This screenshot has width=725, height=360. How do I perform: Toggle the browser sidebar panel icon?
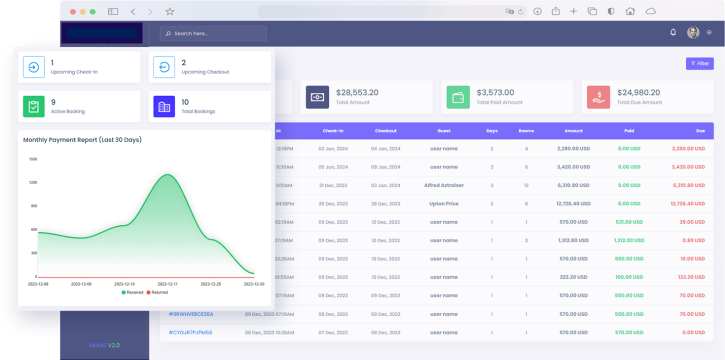click(113, 12)
